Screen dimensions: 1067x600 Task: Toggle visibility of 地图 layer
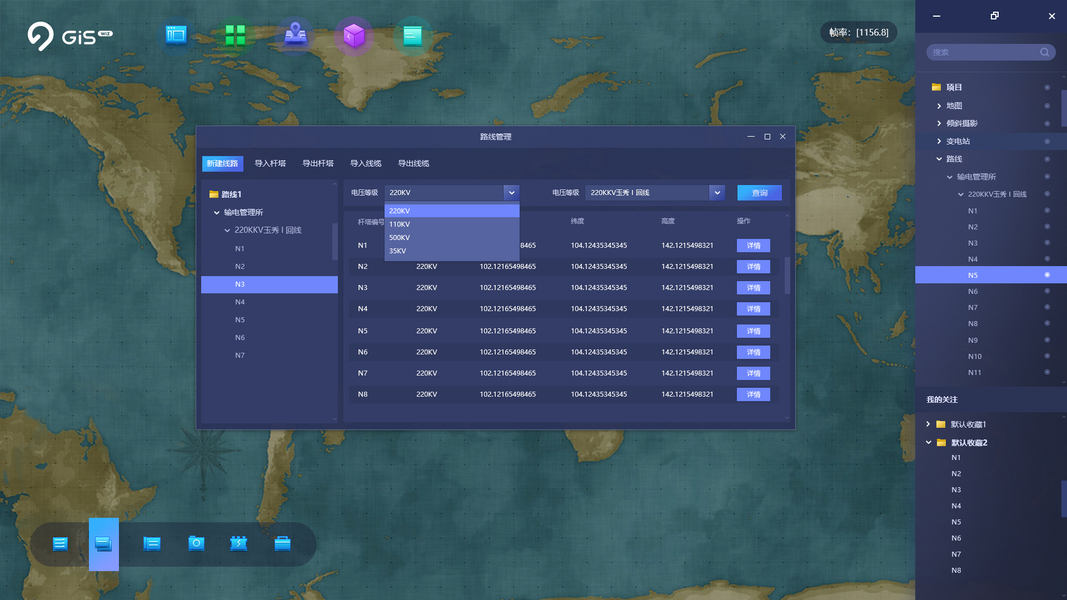point(1047,105)
